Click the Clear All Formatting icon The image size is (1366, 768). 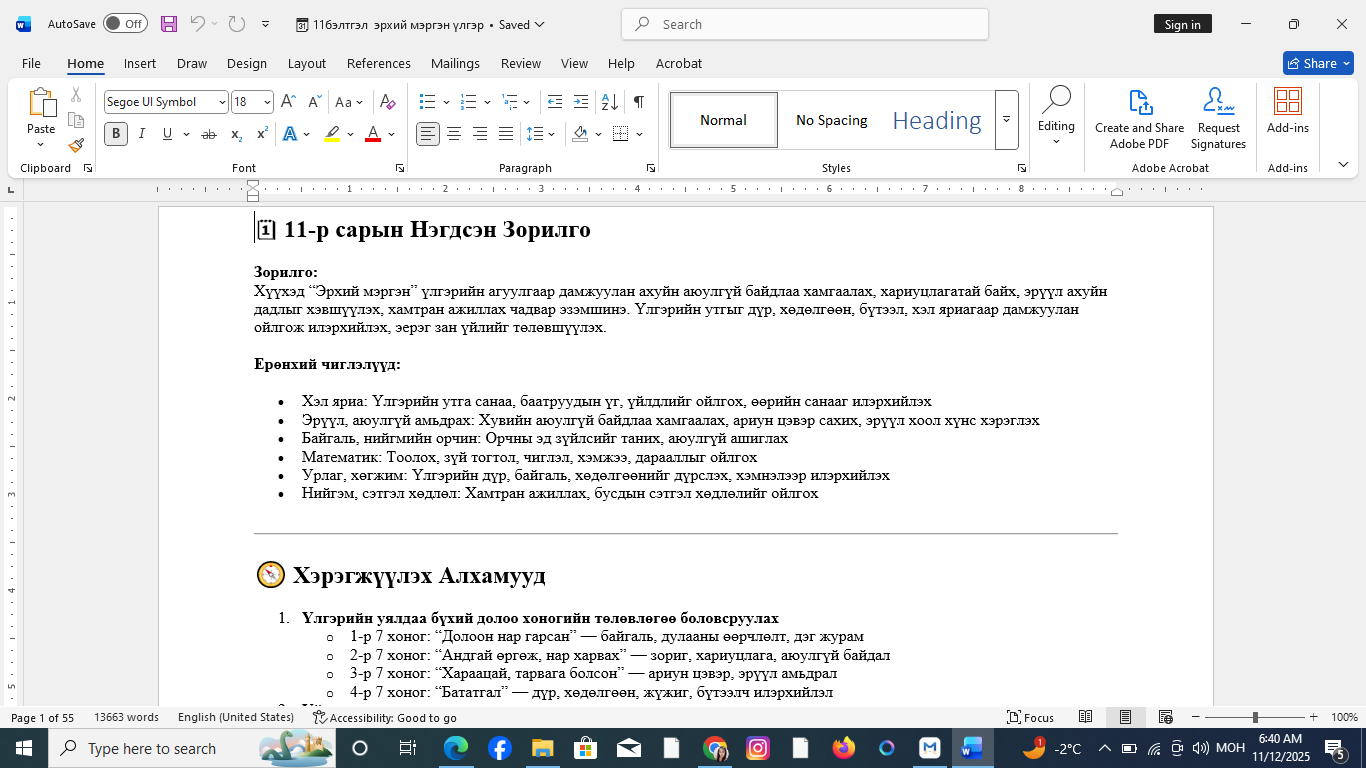coord(388,102)
